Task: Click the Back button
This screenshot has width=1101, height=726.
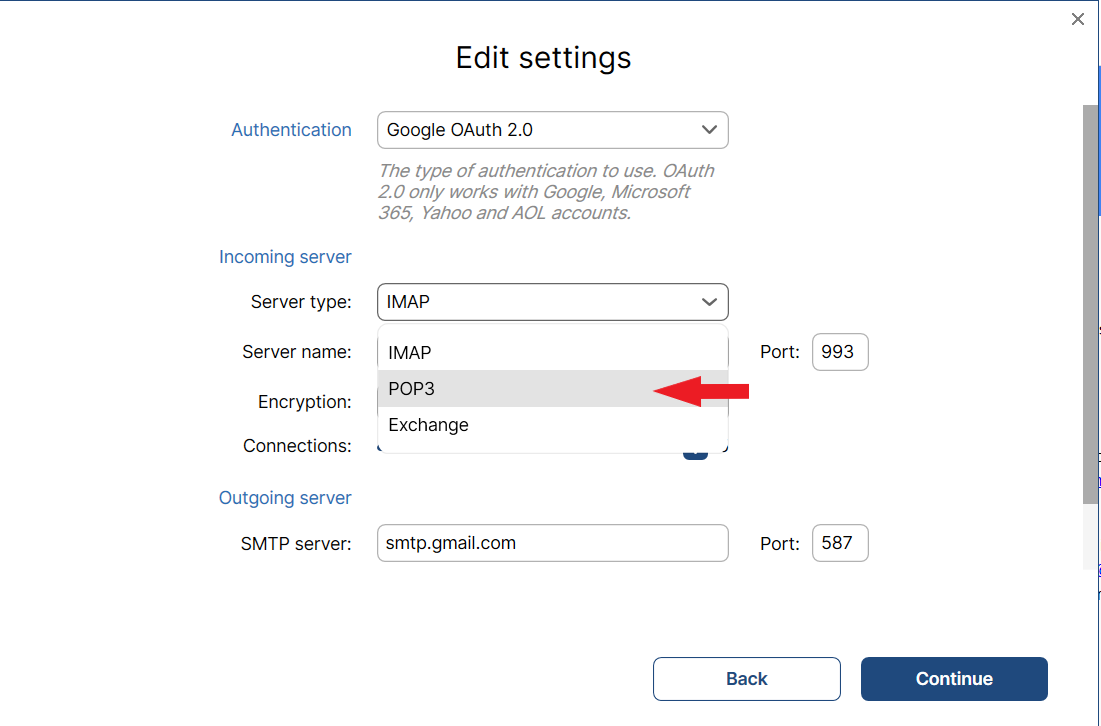Action: 746,678
